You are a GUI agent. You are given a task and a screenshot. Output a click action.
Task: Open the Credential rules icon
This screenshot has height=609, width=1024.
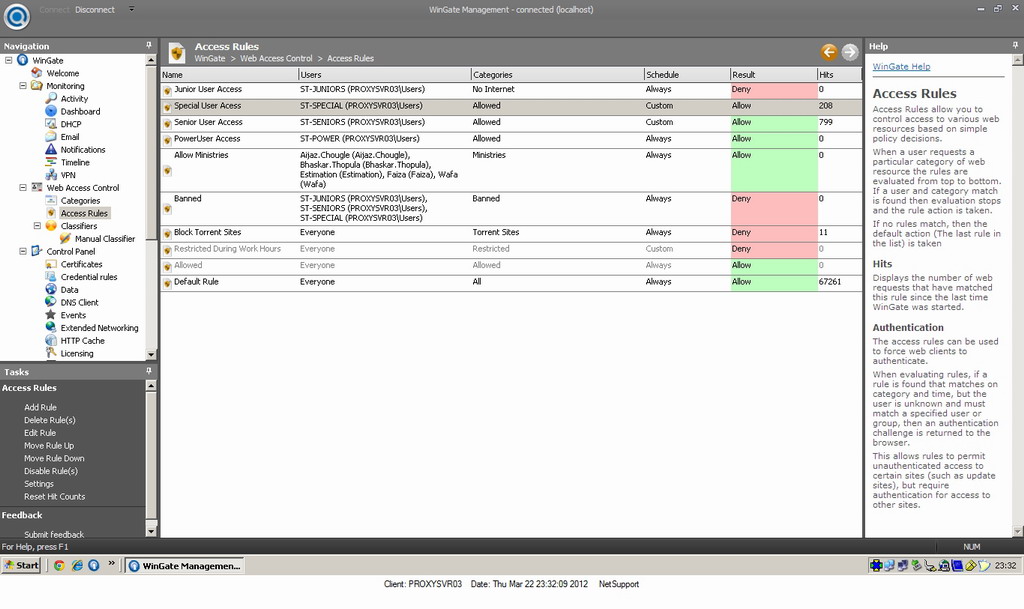click(51, 277)
